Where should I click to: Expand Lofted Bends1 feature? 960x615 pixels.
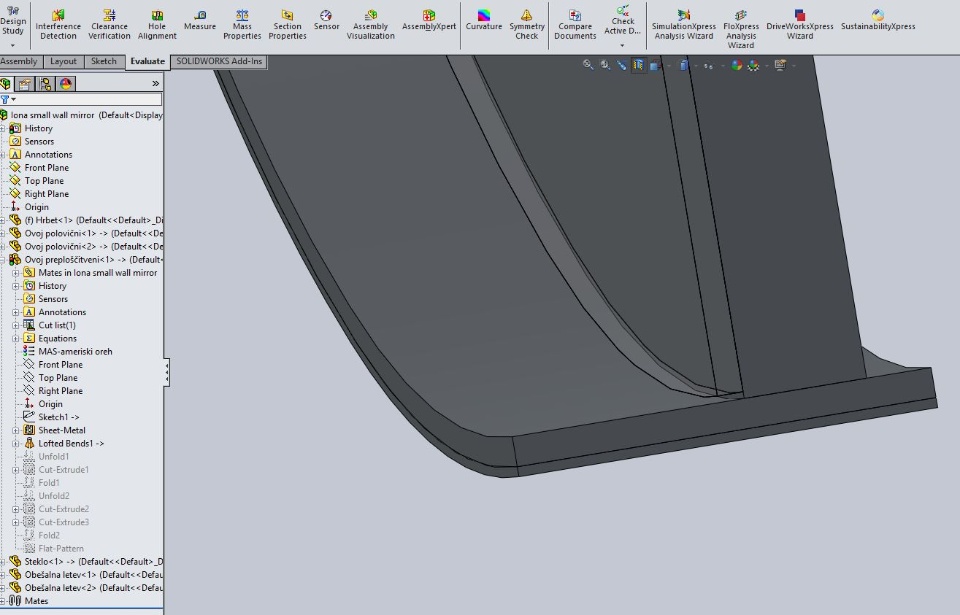(x=16, y=443)
